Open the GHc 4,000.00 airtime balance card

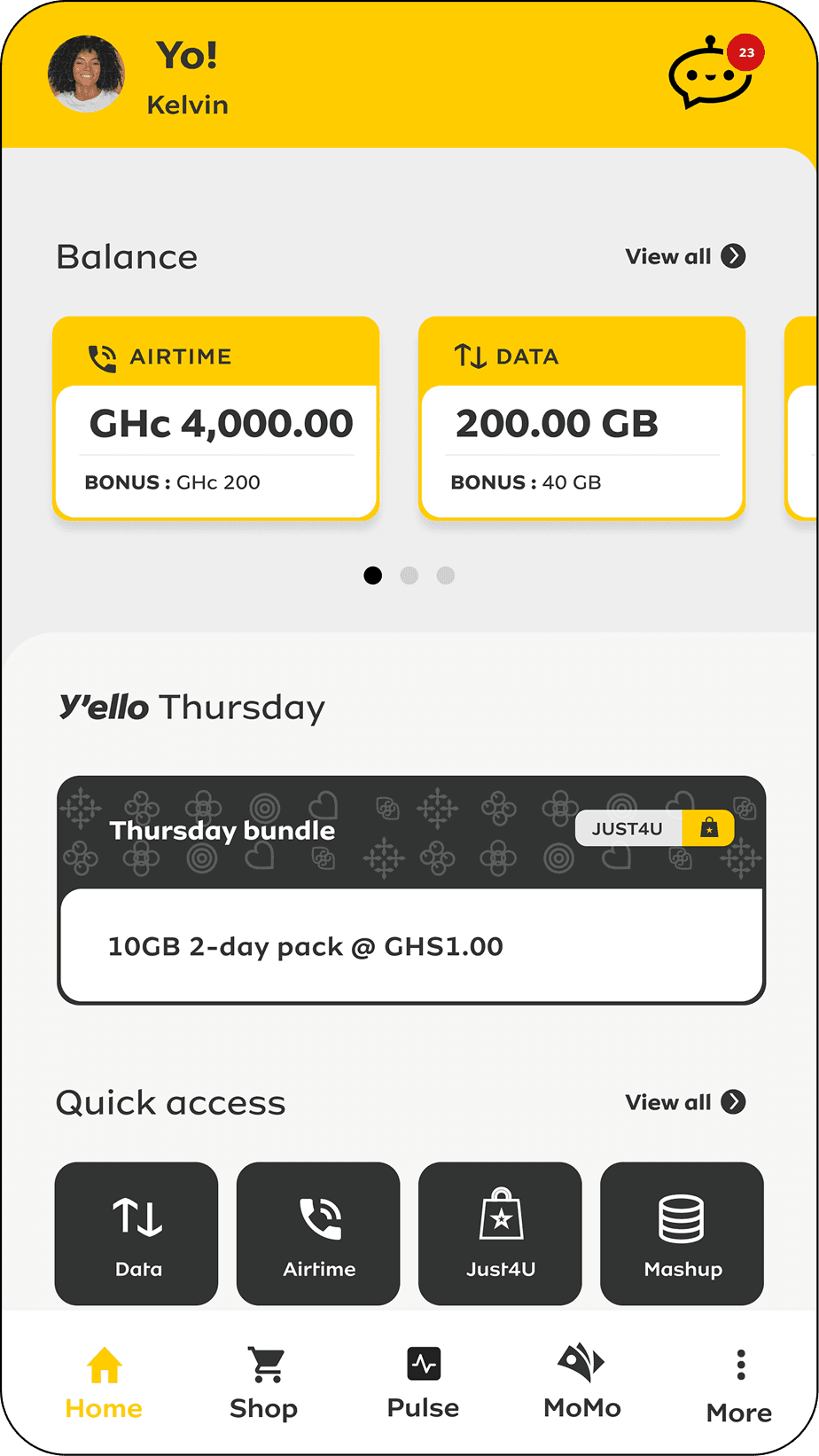click(216, 424)
